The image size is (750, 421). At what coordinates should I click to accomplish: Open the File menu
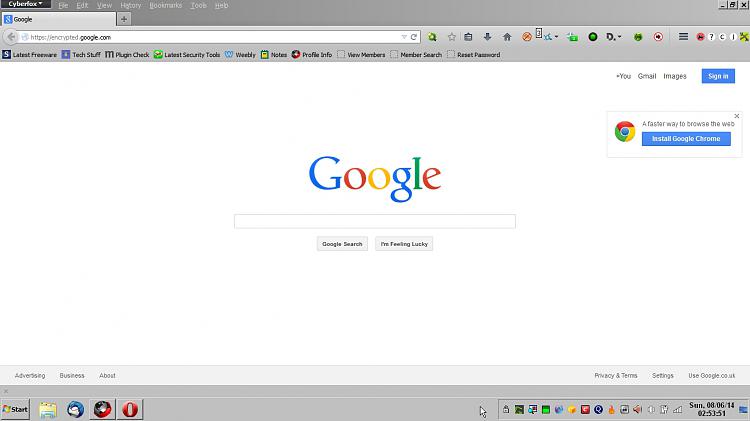pos(63,6)
